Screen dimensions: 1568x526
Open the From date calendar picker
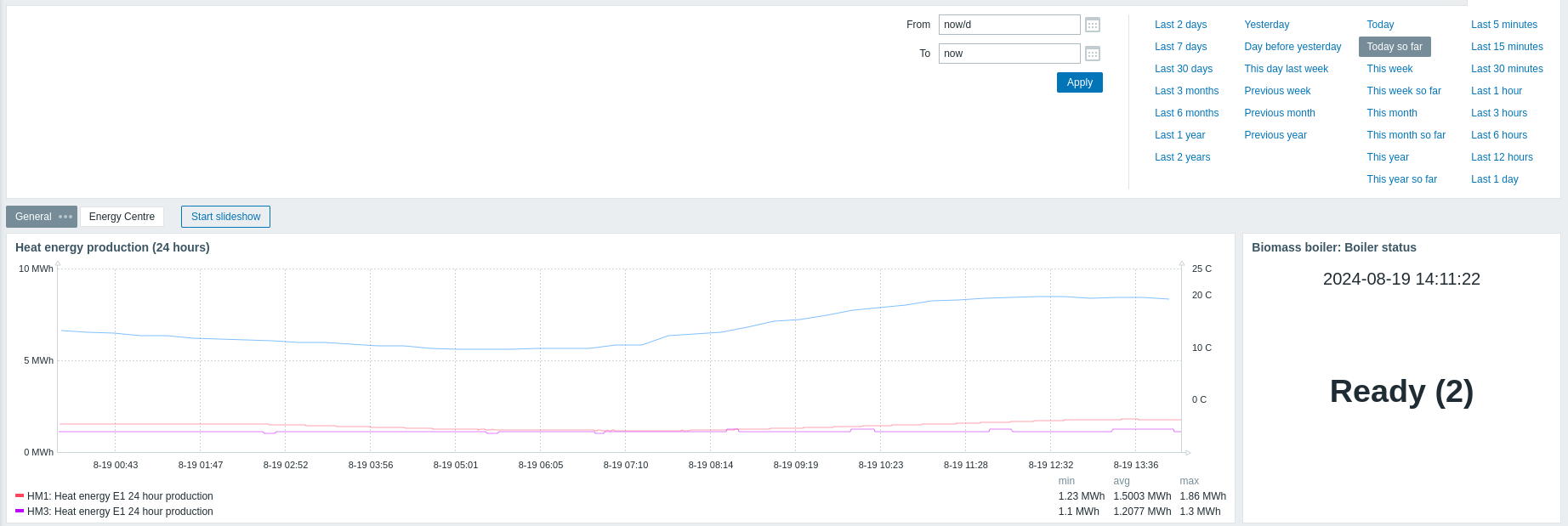click(1093, 25)
